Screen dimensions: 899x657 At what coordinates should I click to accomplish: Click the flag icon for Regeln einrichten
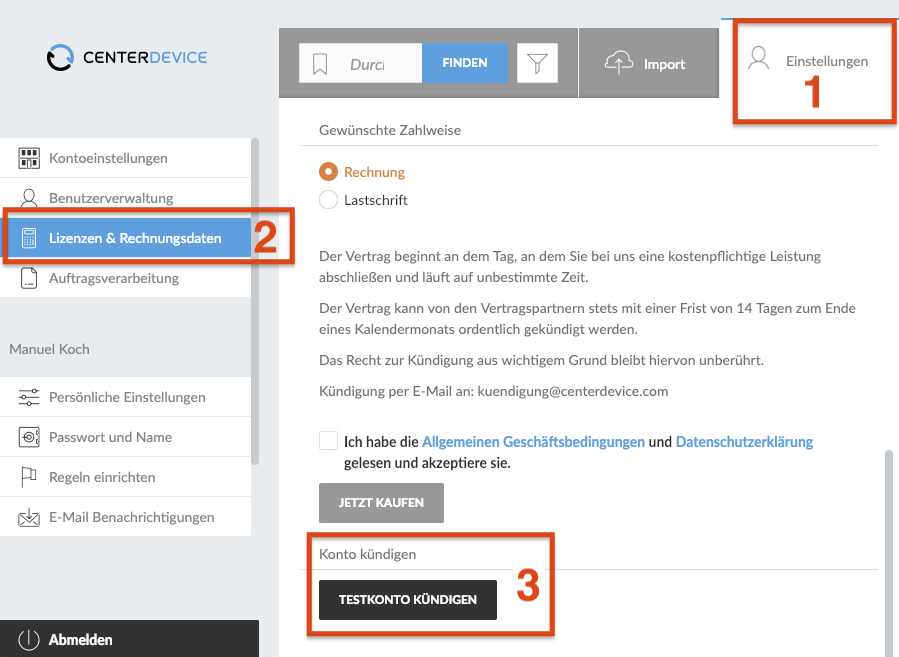tap(29, 477)
